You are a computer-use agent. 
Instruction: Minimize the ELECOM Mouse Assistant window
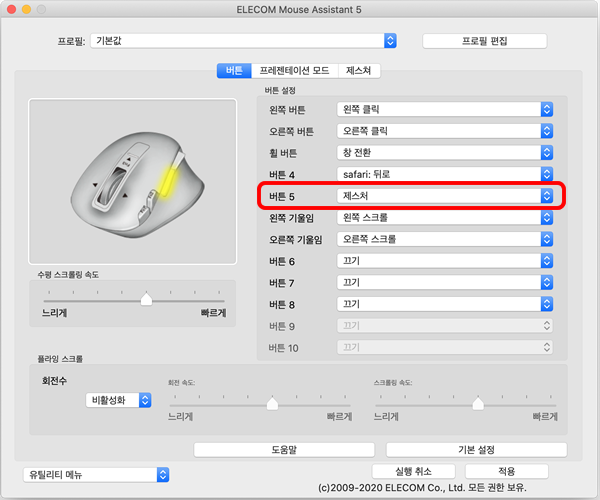tap(26, 10)
